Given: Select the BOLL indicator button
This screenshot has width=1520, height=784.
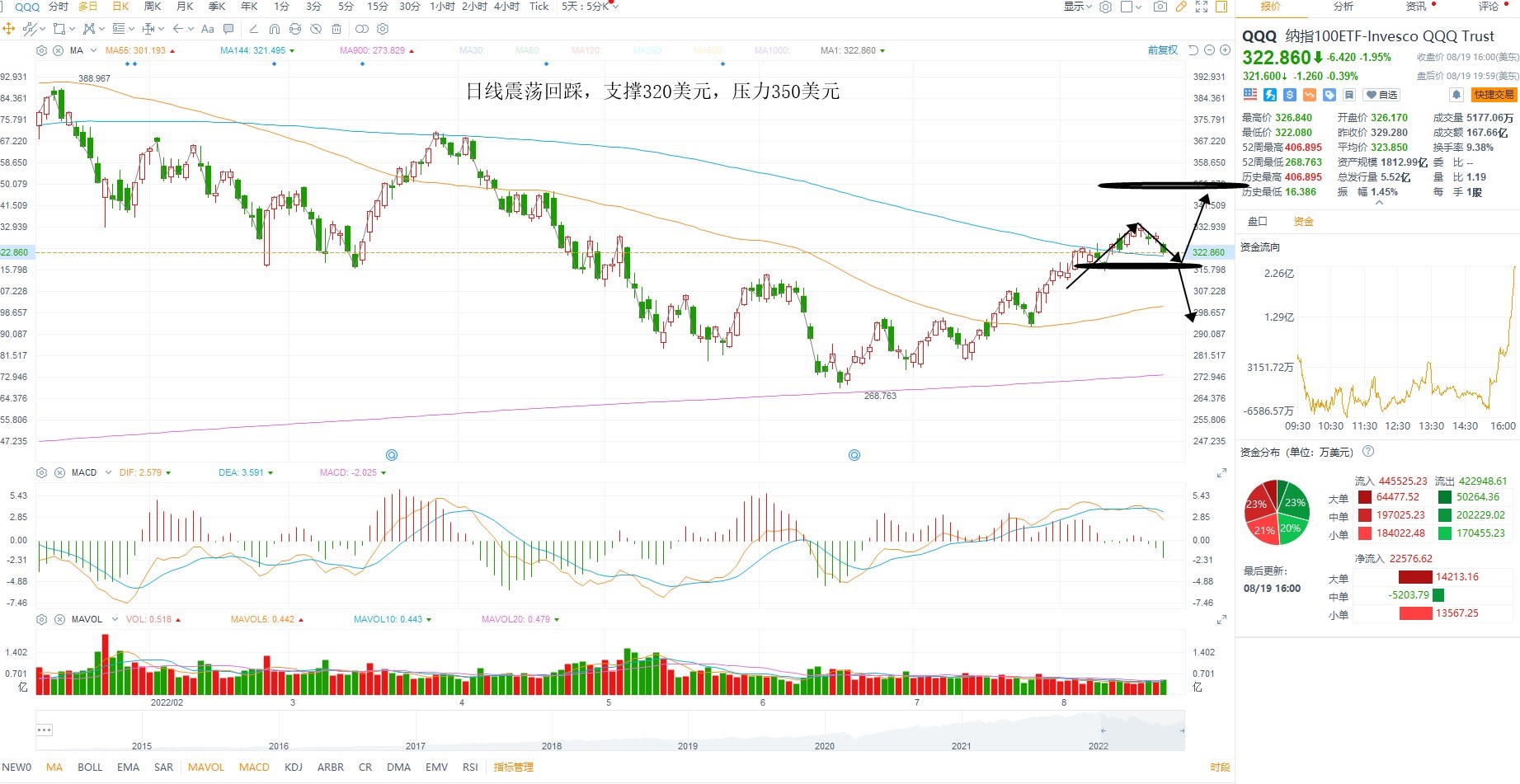Looking at the screenshot, I should (x=90, y=768).
